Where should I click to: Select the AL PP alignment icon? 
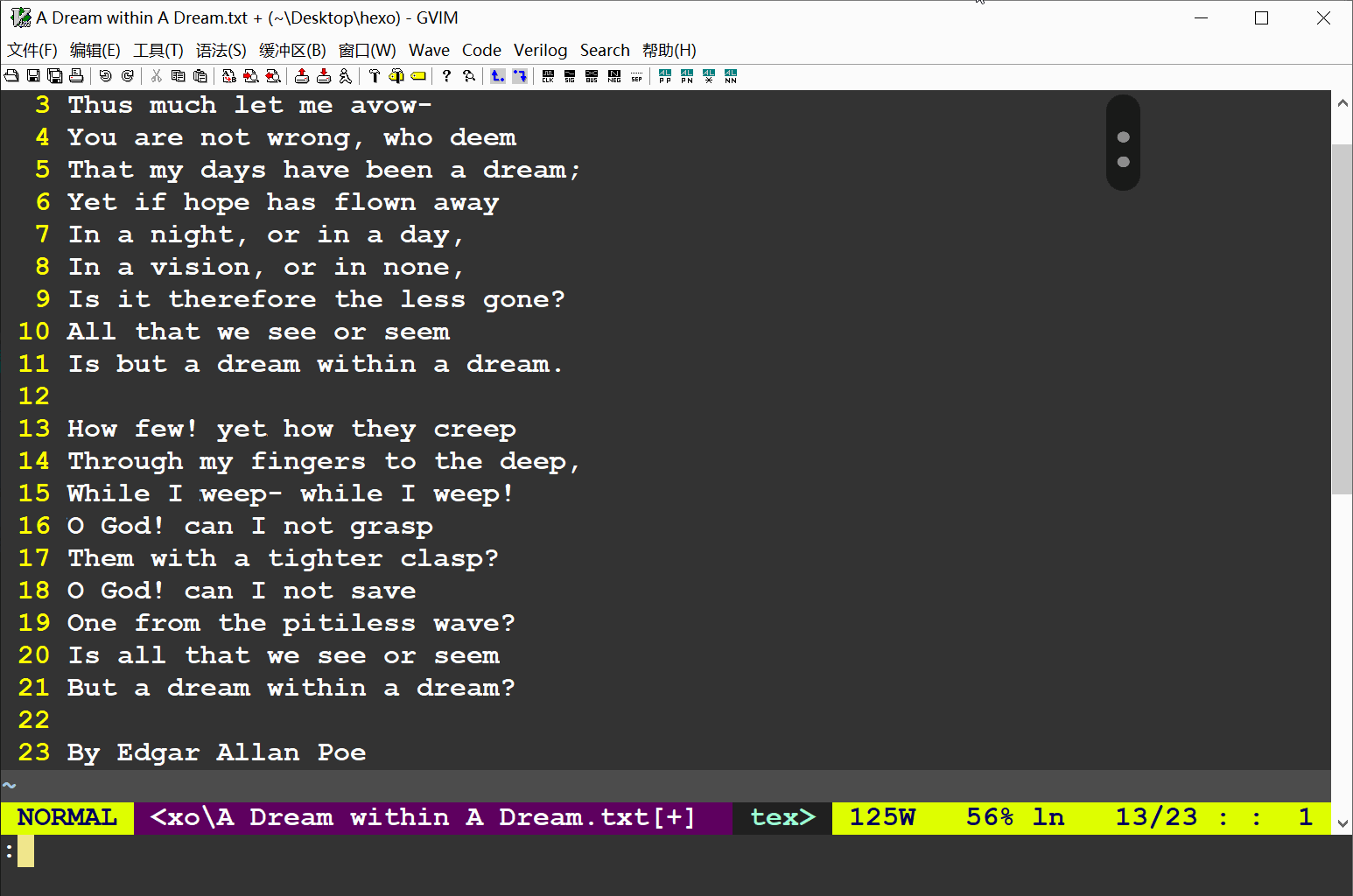pos(665,76)
